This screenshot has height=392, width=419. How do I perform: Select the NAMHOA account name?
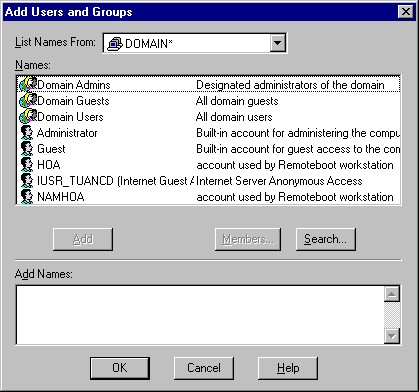click(61, 197)
